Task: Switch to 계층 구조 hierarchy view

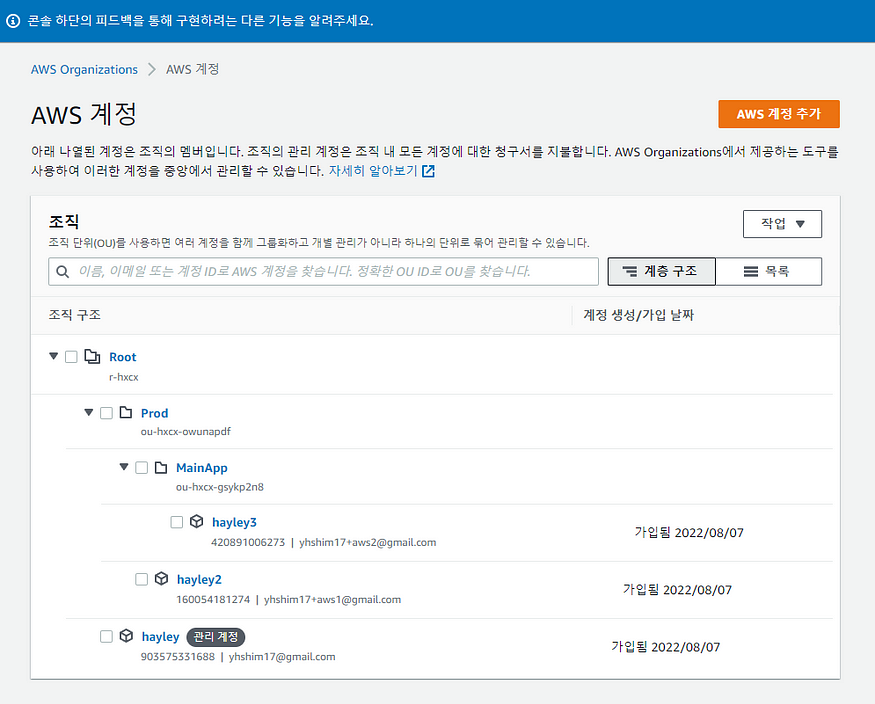Action: click(661, 272)
